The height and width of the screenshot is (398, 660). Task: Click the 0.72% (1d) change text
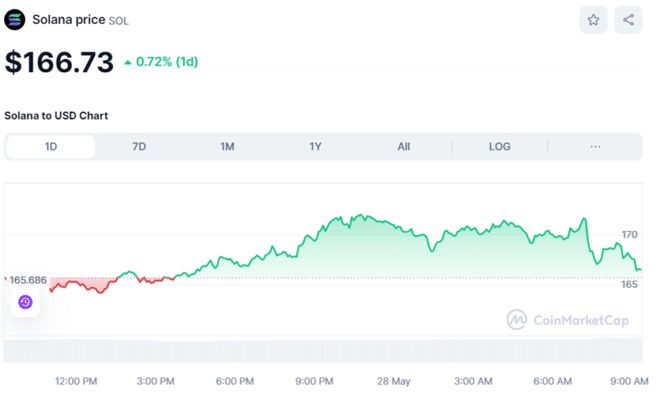(x=167, y=62)
